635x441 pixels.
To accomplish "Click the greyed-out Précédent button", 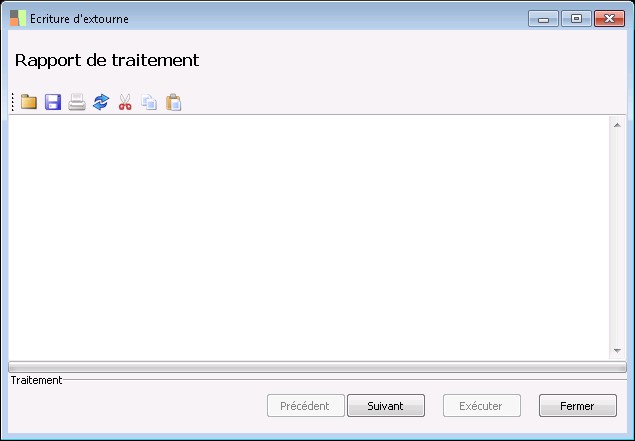I will (x=305, y=405).
